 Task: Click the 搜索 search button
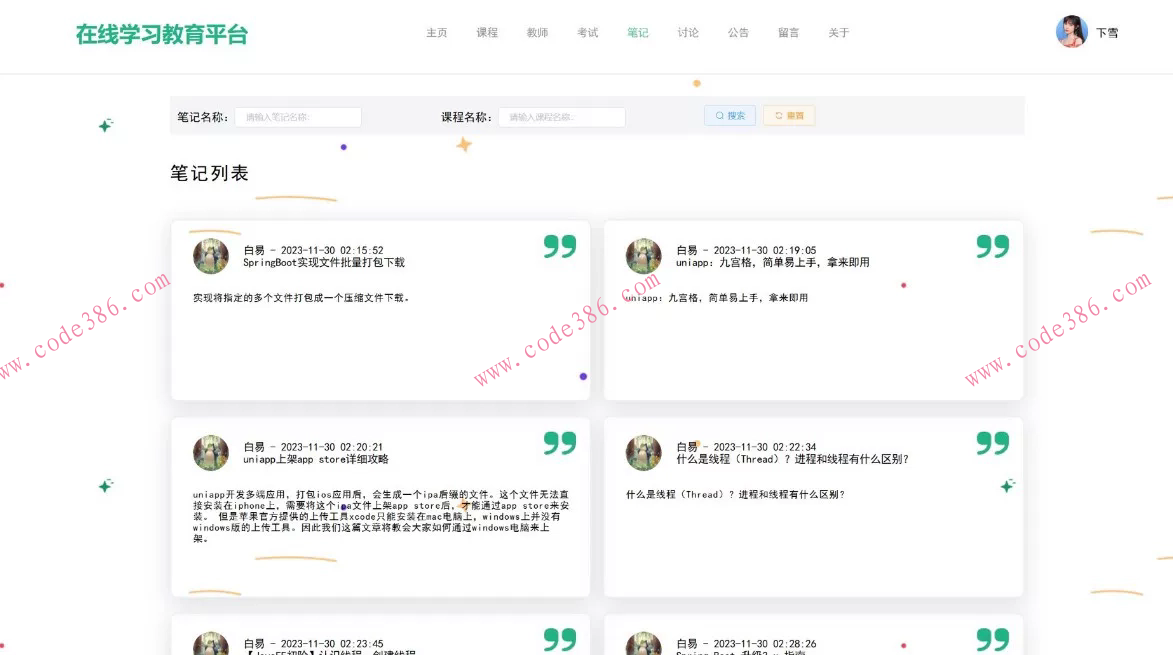tap(729, 115)
